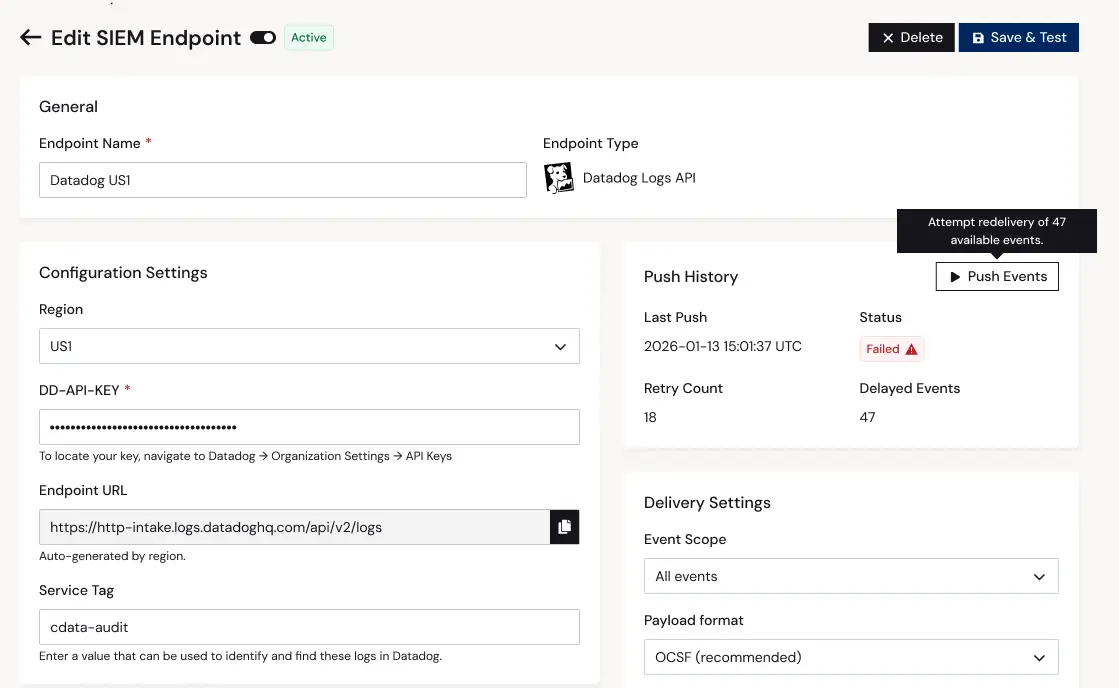The height and width of the screenshot is (688, 1119).
Task: Click the Configuration Settings heading
Action: [x=123, y=273]
